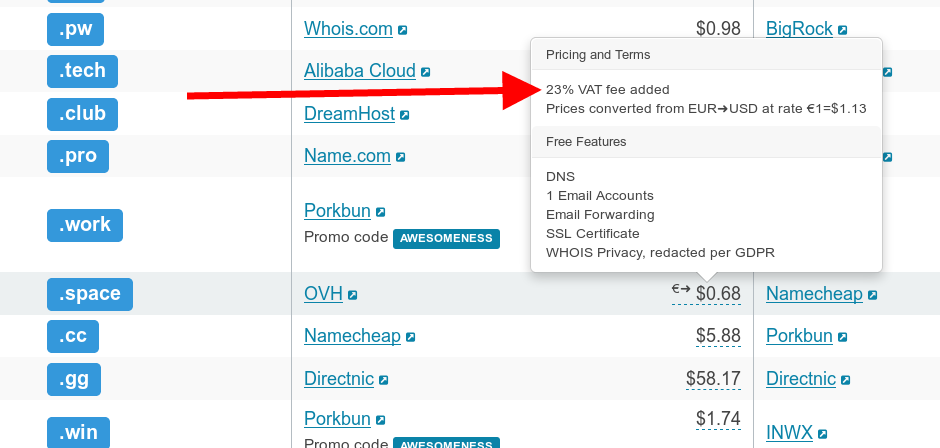
Task: Open the OVH registrar link
Action: click(x=323, y=294)
